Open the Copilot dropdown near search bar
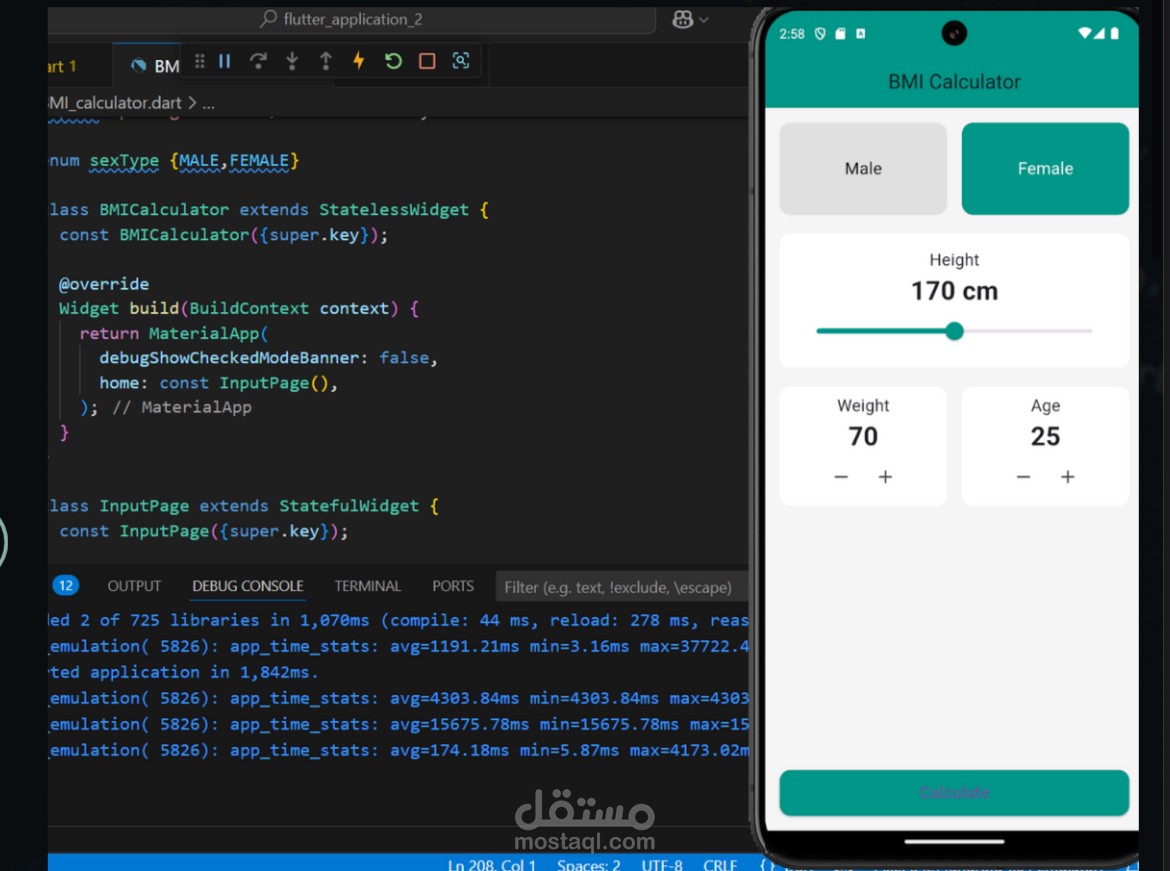1170x871 pixels. (690, 19)
